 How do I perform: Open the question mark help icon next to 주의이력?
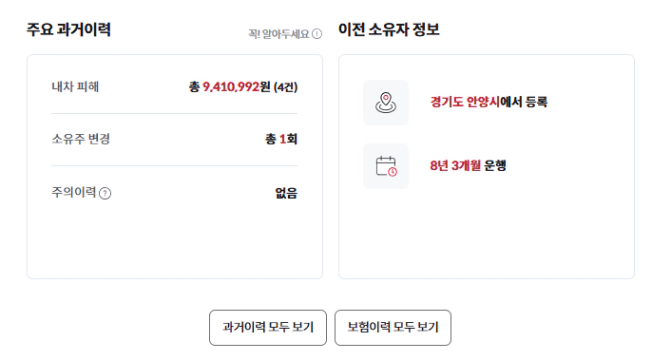(105, 193)
